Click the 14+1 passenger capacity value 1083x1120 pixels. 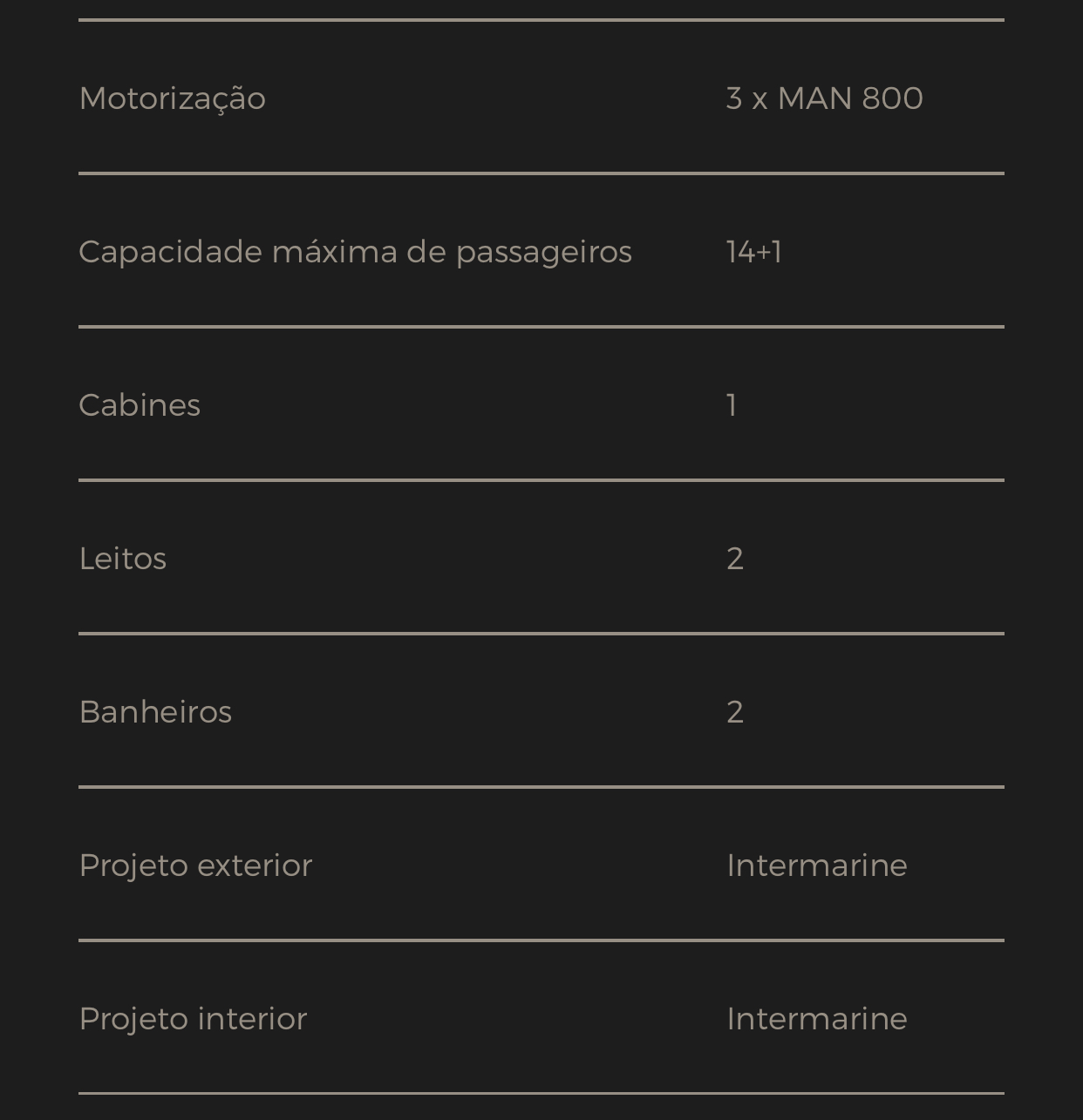pyautogui.click(x=753, y=252)
